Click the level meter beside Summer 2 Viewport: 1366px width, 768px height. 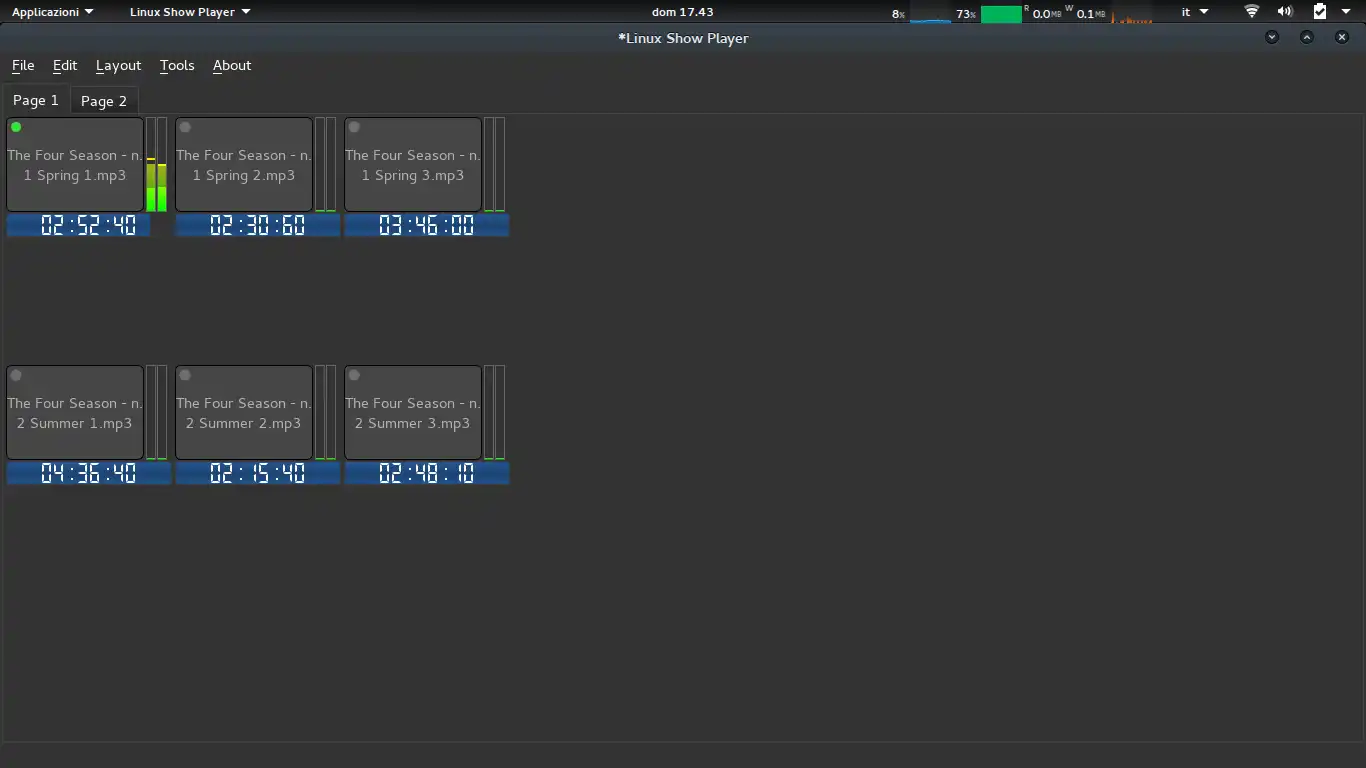pyautogui.click(x=326, y=413)
